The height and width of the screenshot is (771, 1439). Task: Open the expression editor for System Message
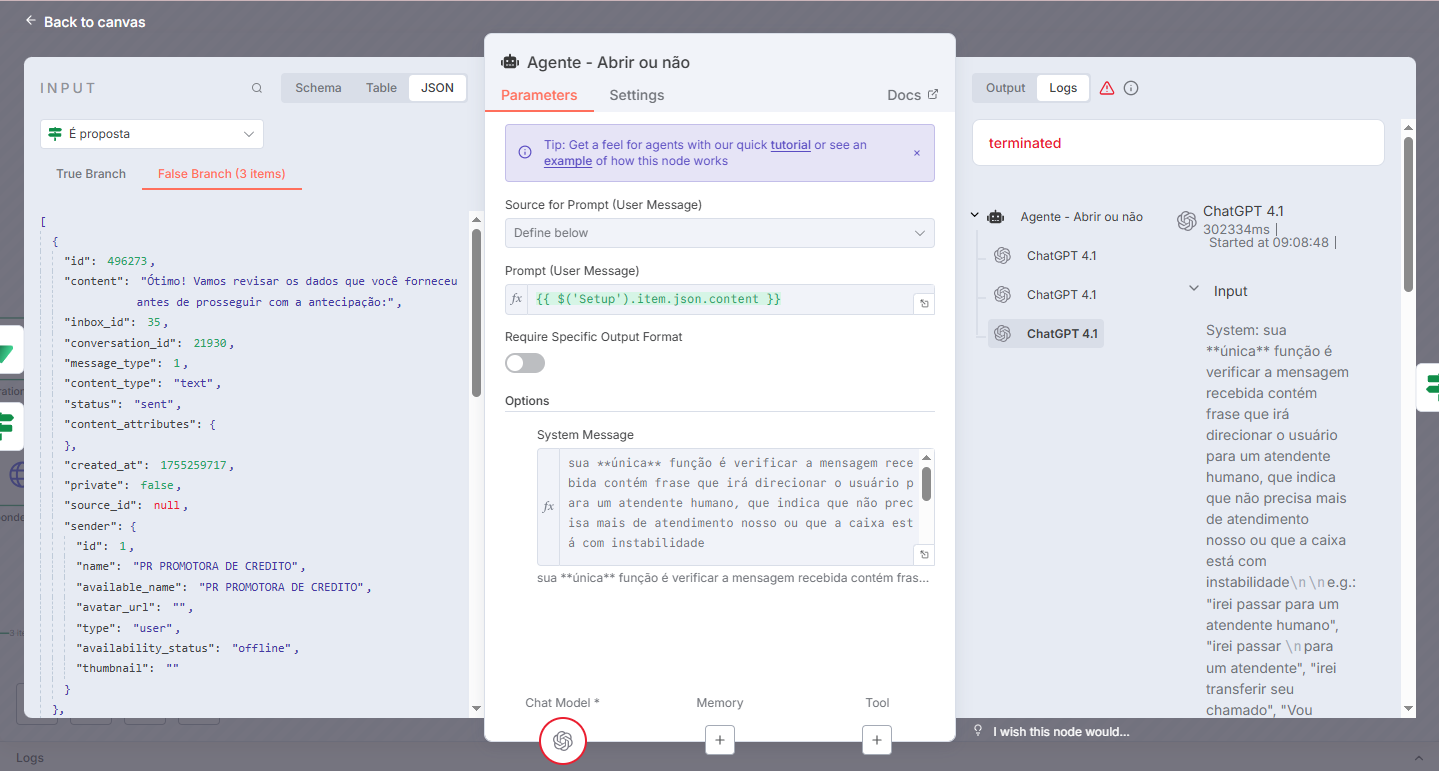[x=925, y=555]
